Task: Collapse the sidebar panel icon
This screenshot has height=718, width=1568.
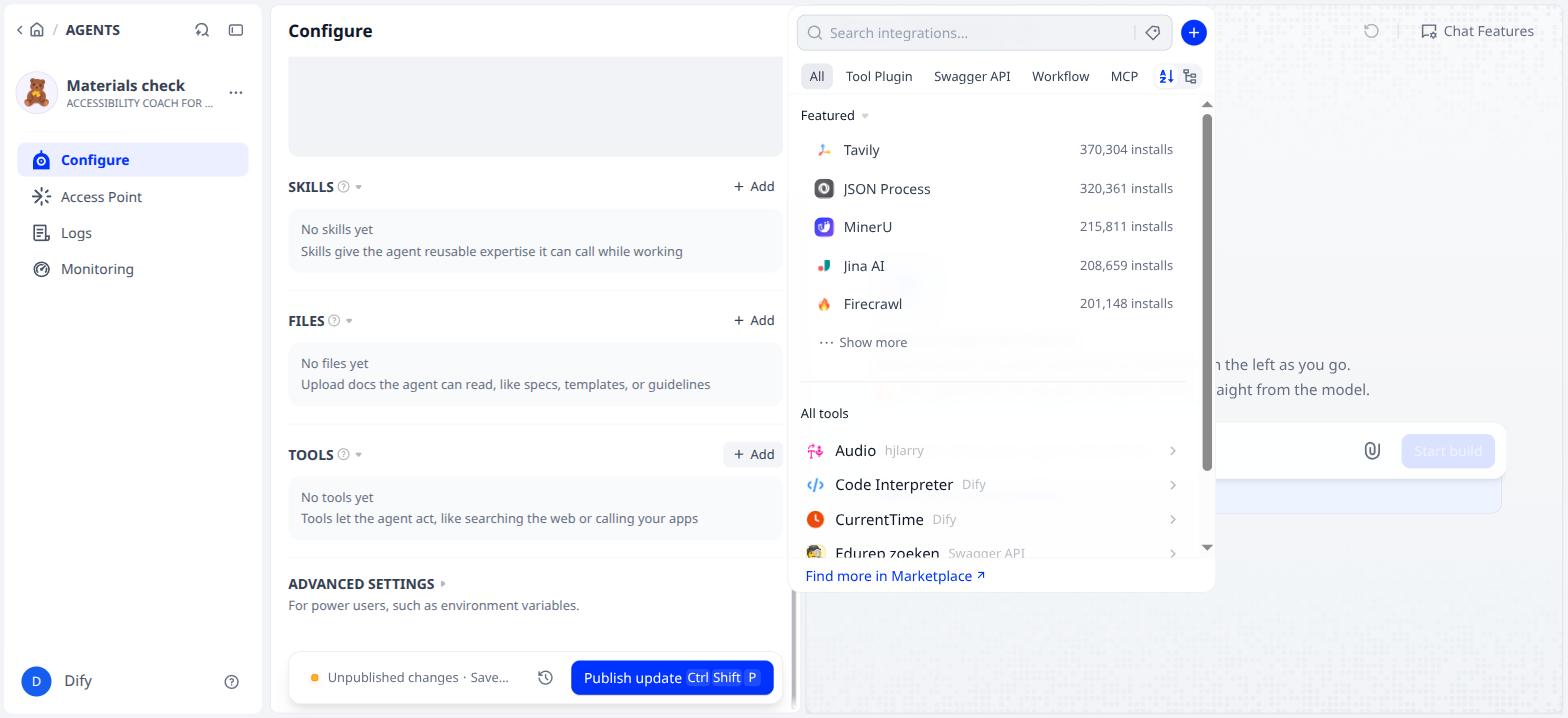Action: point(236,30)
